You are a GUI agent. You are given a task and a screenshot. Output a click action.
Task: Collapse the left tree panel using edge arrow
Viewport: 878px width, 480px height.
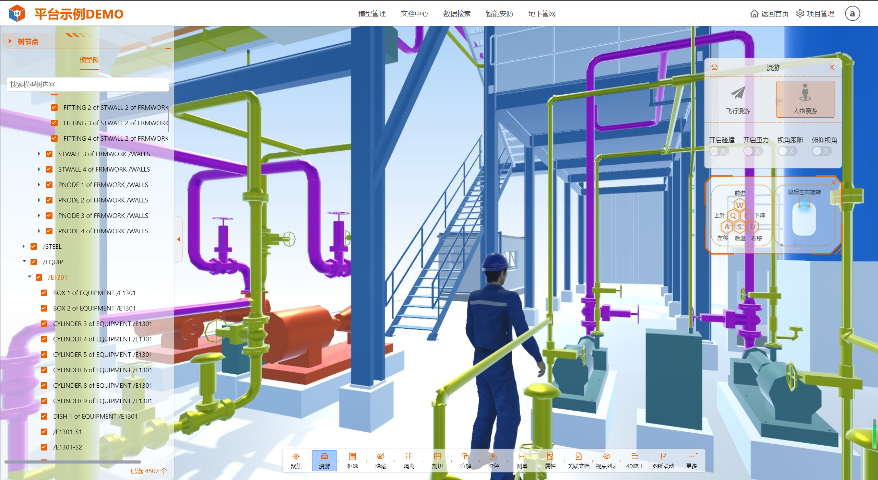point(178,239)
